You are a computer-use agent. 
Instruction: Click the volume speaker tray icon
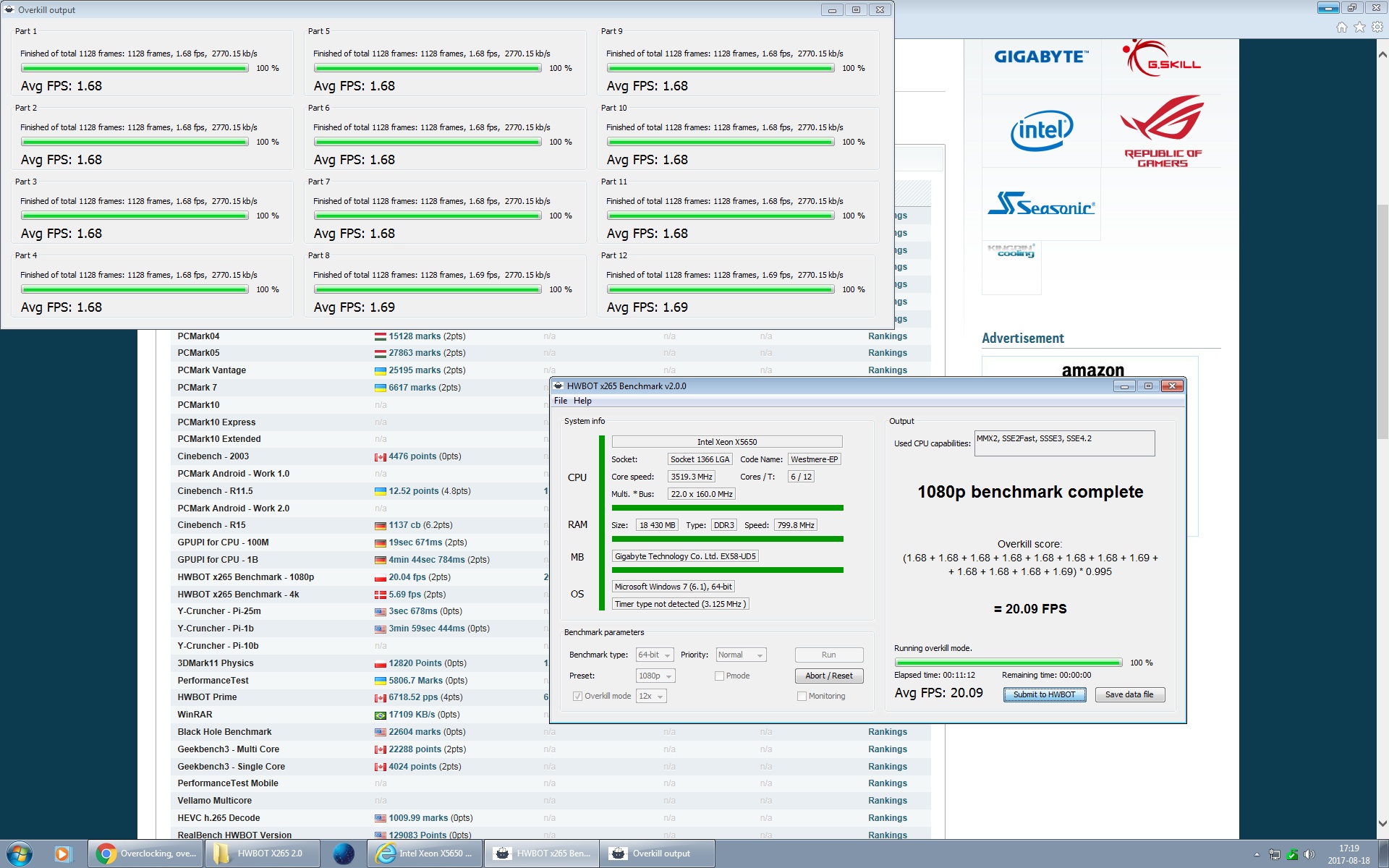point(1309,854)
